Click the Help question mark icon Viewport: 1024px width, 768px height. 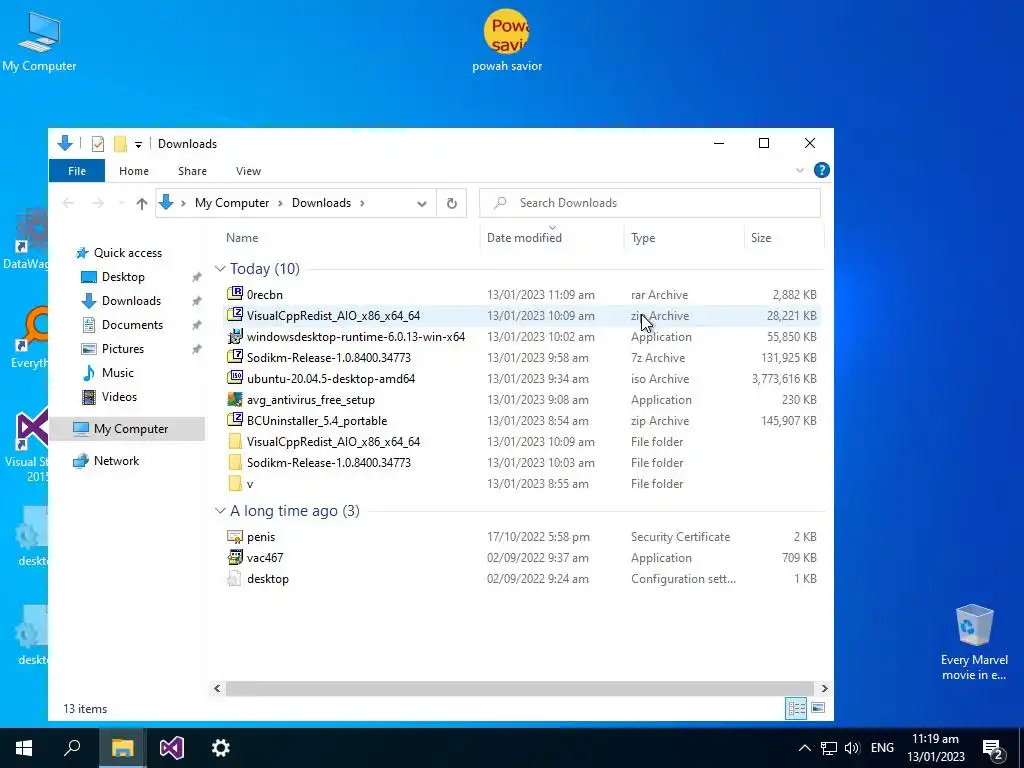coord(822,170)
